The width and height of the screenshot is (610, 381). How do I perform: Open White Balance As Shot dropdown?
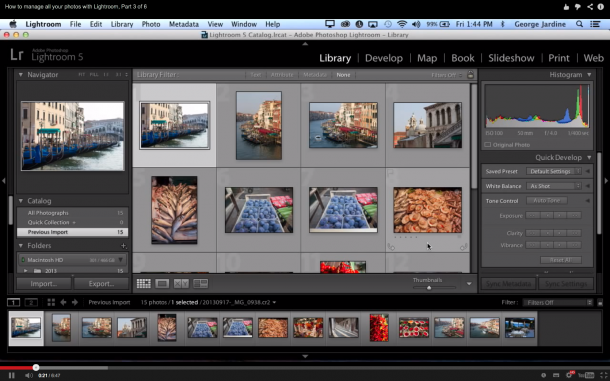tap(554, 186)
